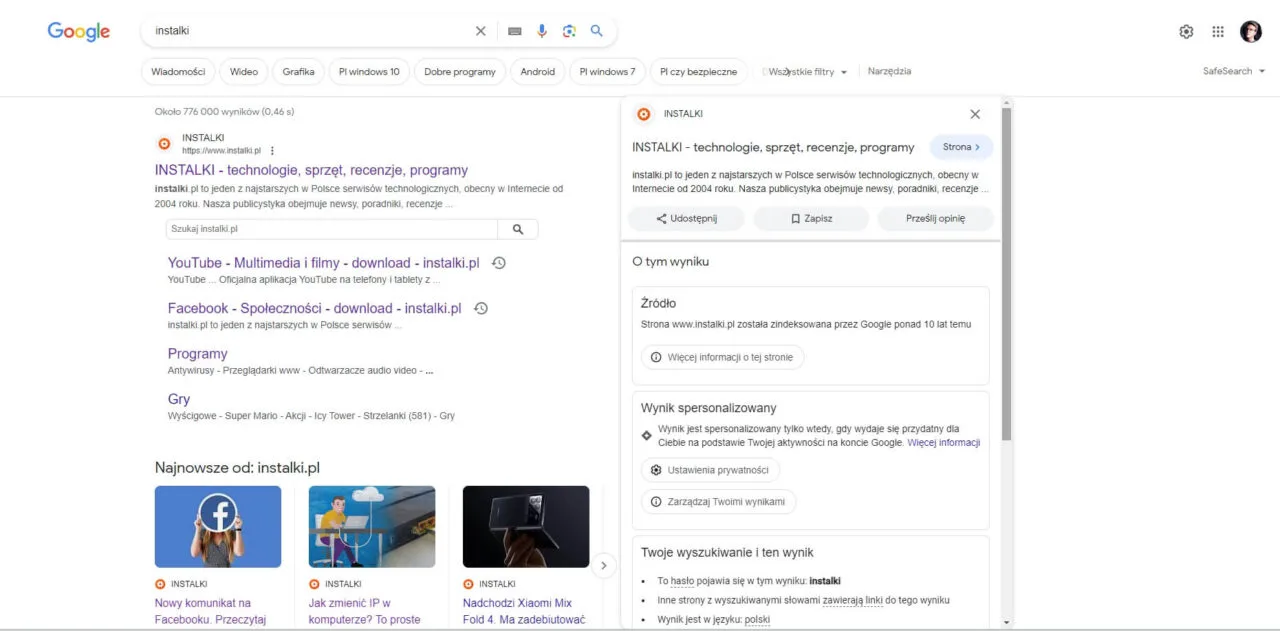Select the Wiadomości filter tab

click(178, 72)
